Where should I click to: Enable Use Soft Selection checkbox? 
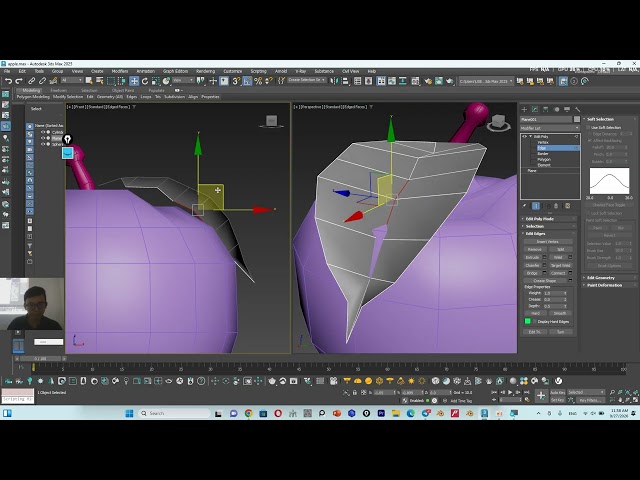(589, 127)
